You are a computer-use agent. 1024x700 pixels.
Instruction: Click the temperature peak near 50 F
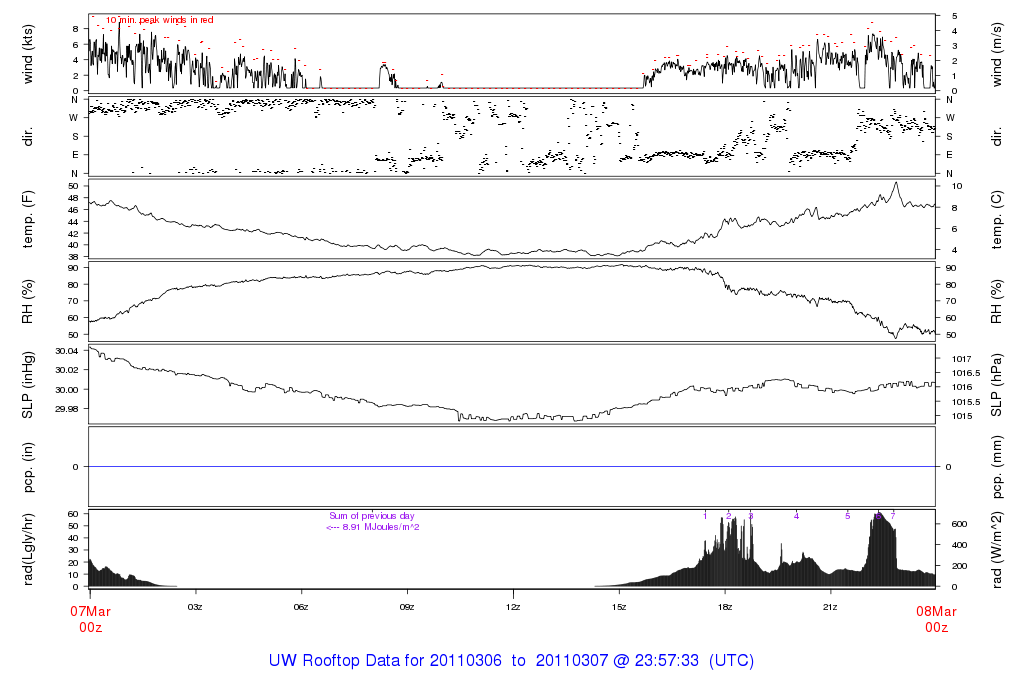tap(896, 183)
